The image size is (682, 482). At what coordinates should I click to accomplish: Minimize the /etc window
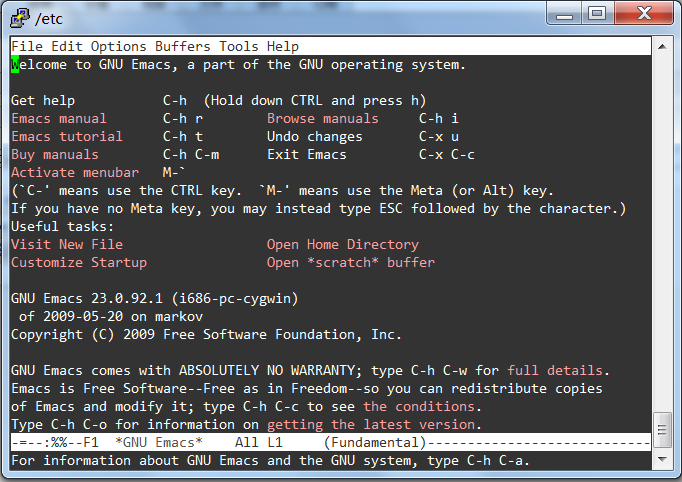coord(565,13)
